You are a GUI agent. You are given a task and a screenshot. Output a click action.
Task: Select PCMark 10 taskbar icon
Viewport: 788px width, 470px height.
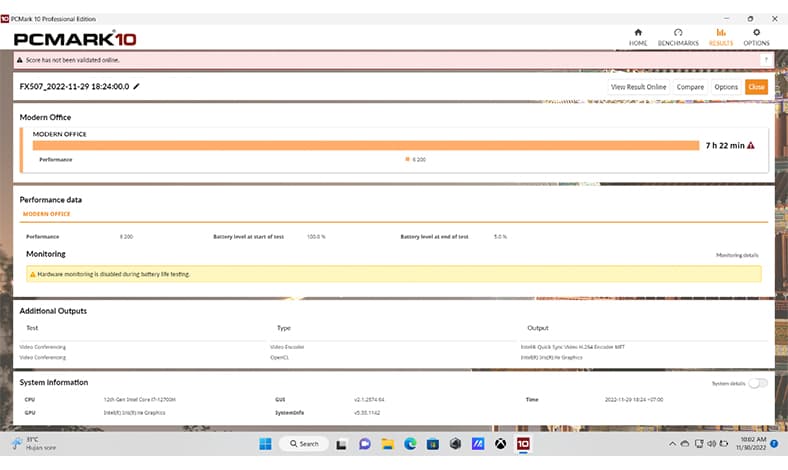pyautogui.click(x=523, y=444)
